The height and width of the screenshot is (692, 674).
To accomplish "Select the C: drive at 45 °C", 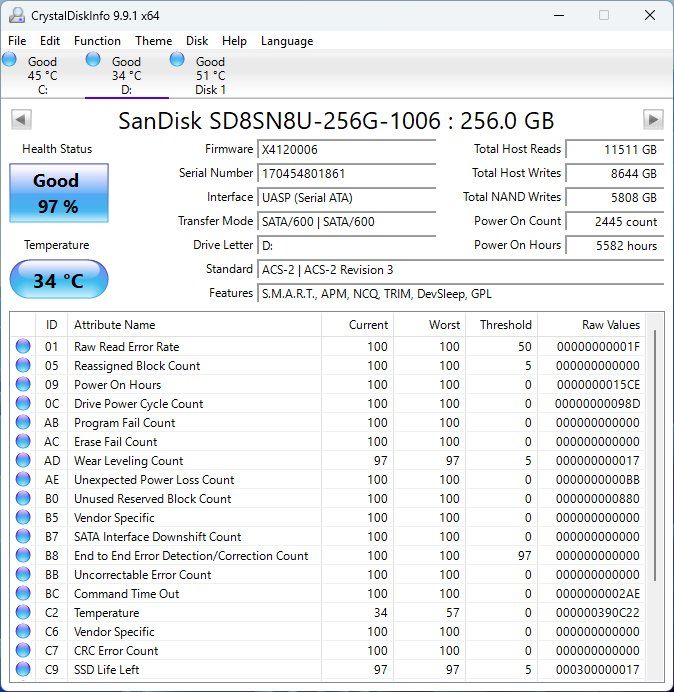I will pyautogui.click(x=42, y=75).
